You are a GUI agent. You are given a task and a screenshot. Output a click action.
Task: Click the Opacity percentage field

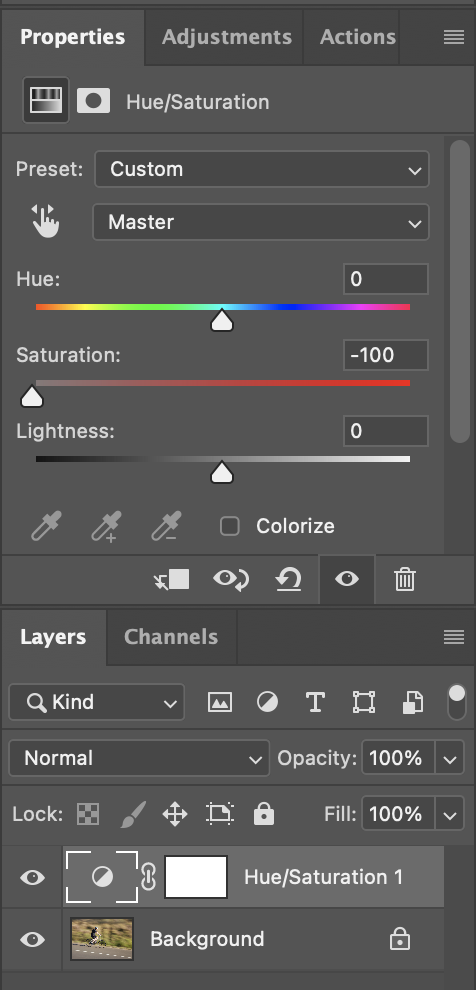click(x=398, y=758)
